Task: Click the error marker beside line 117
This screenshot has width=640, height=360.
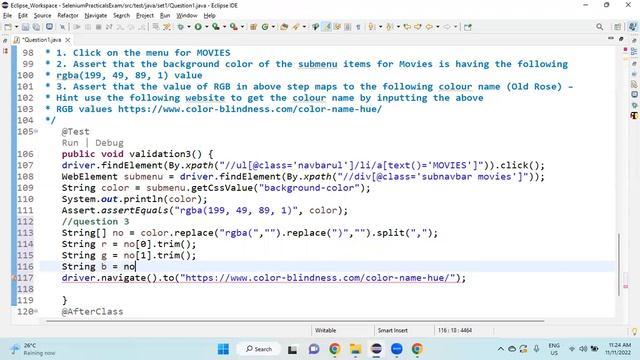Action: (14, 278)
